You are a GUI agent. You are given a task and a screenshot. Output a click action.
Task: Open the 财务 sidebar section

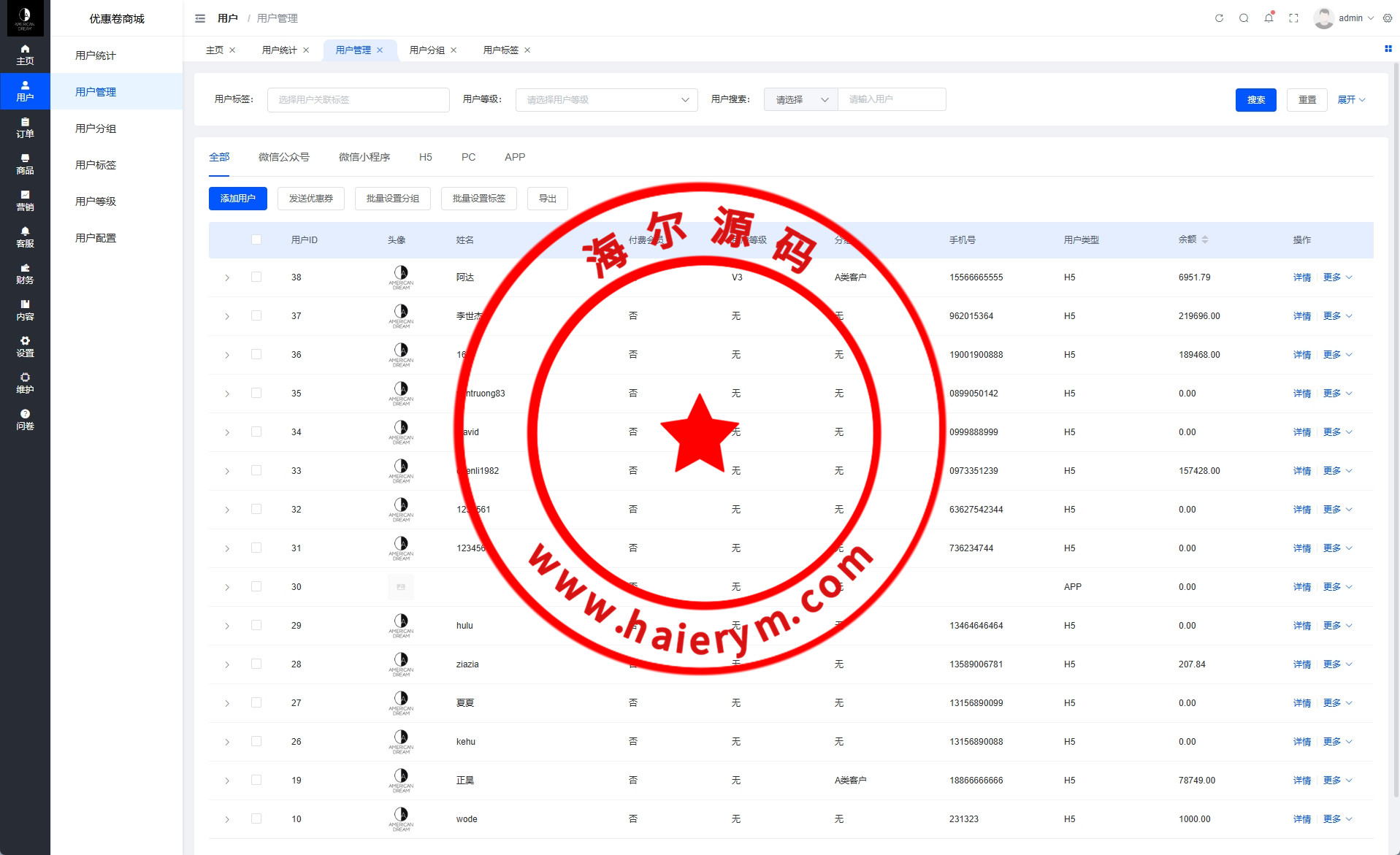[25, 274]
